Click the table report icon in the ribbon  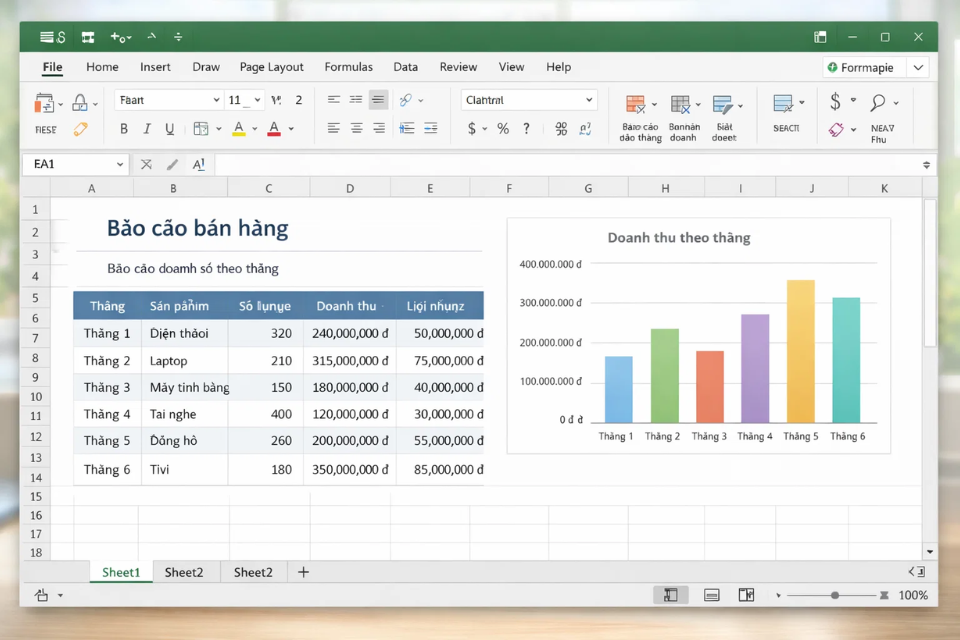pos(636,104)
